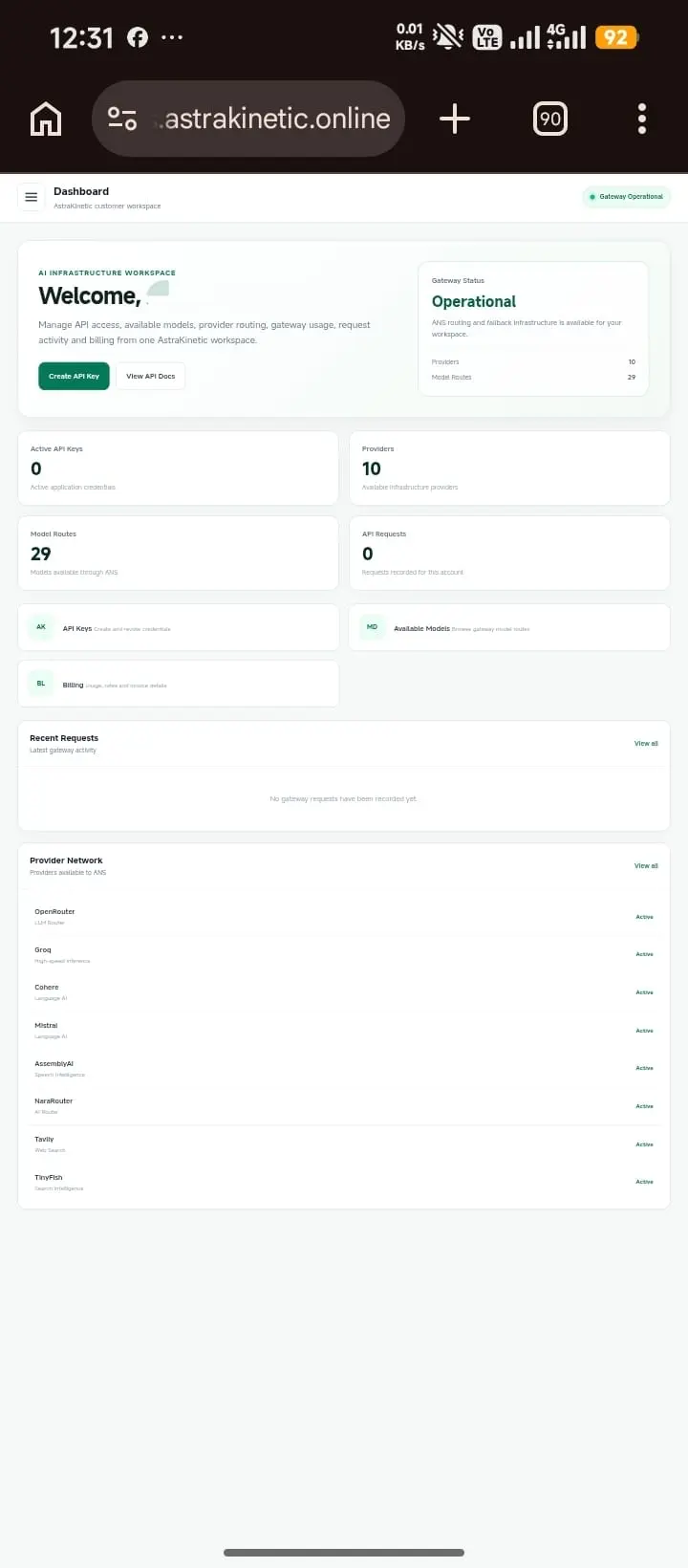Click the Operational gateway status heading

[x=474, y=302]
